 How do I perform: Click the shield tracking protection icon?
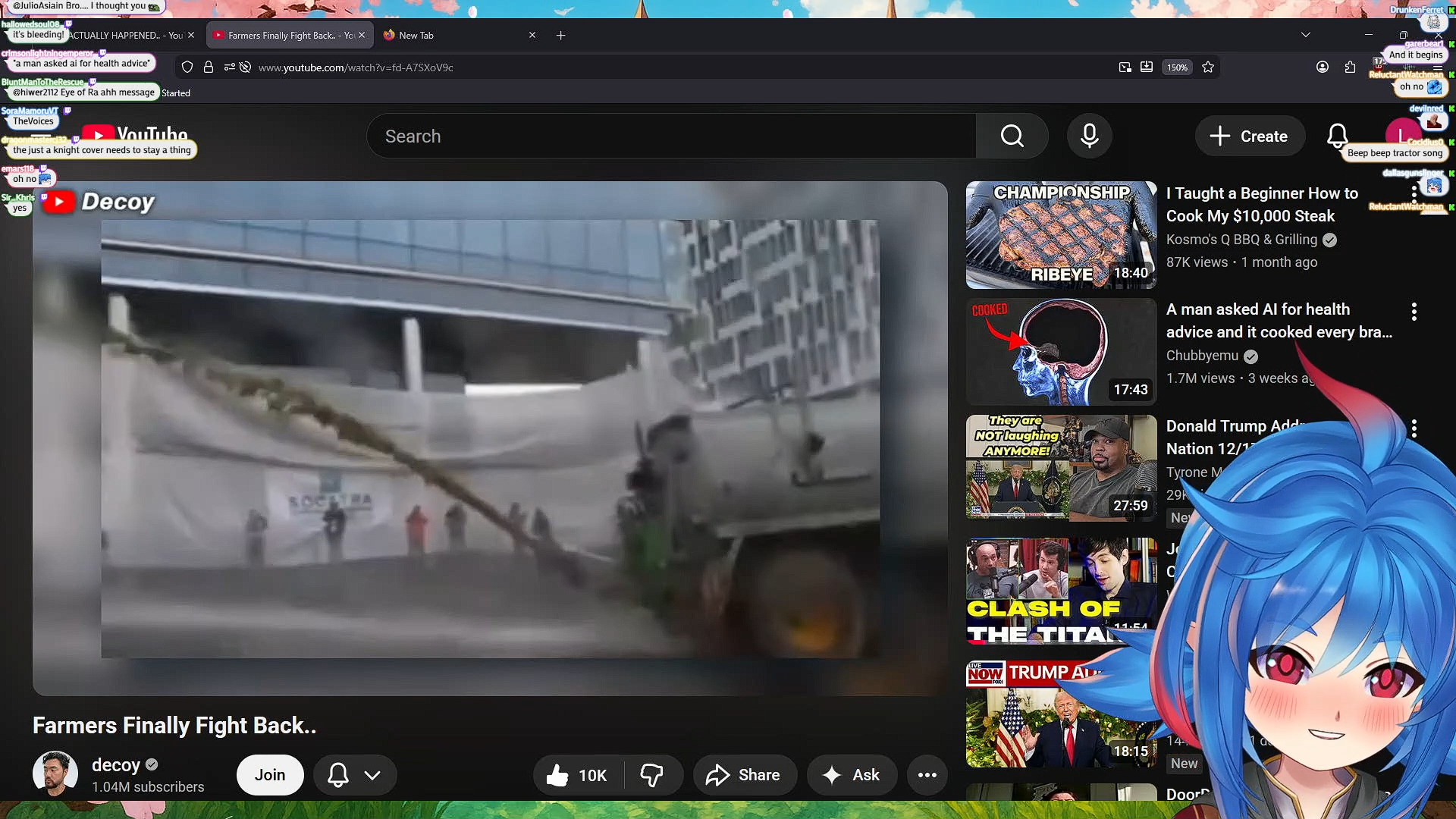point(187,67)
